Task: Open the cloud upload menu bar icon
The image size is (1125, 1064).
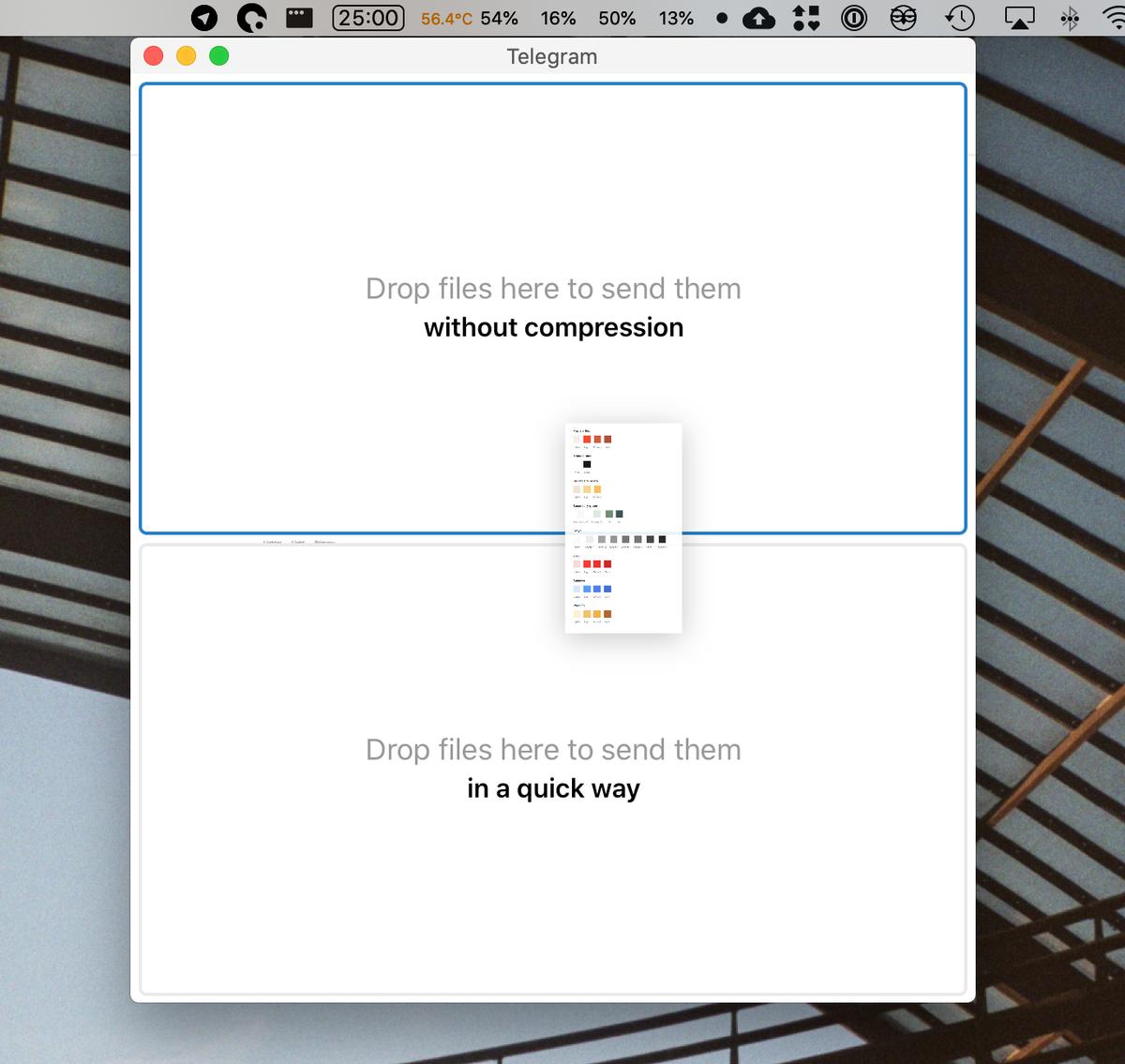Action: point(758,18)
